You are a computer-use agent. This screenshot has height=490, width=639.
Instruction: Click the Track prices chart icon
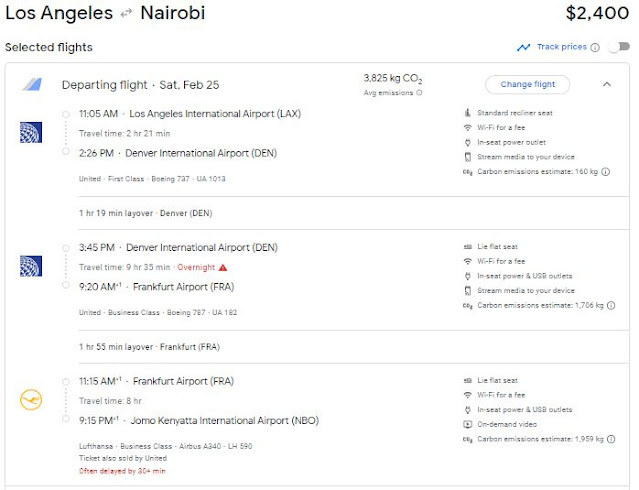point(523,47)
